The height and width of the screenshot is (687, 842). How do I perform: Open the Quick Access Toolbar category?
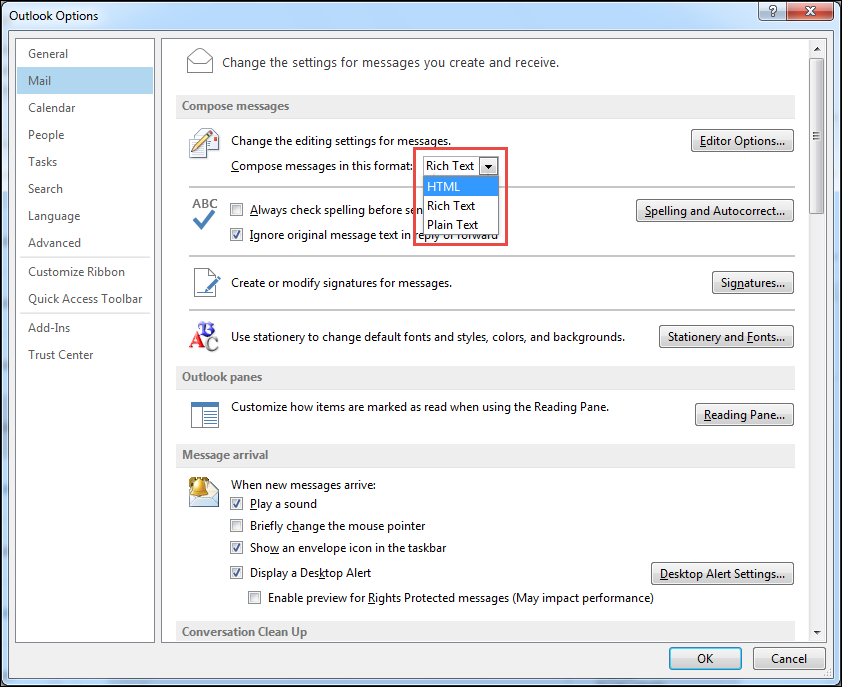click(85, 299)
